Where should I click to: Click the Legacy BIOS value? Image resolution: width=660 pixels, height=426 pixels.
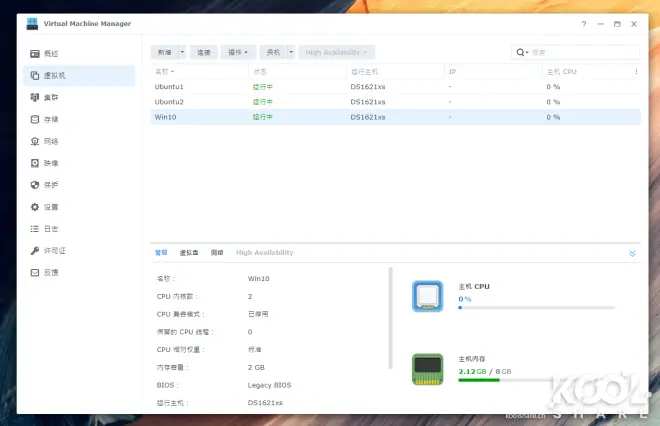click(269, 385)
